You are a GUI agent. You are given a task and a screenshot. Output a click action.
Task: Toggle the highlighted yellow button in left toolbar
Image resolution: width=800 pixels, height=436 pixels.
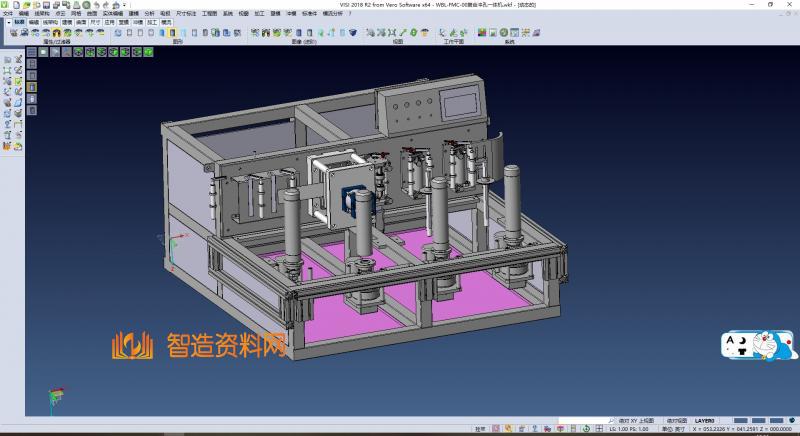coord(31,87)
